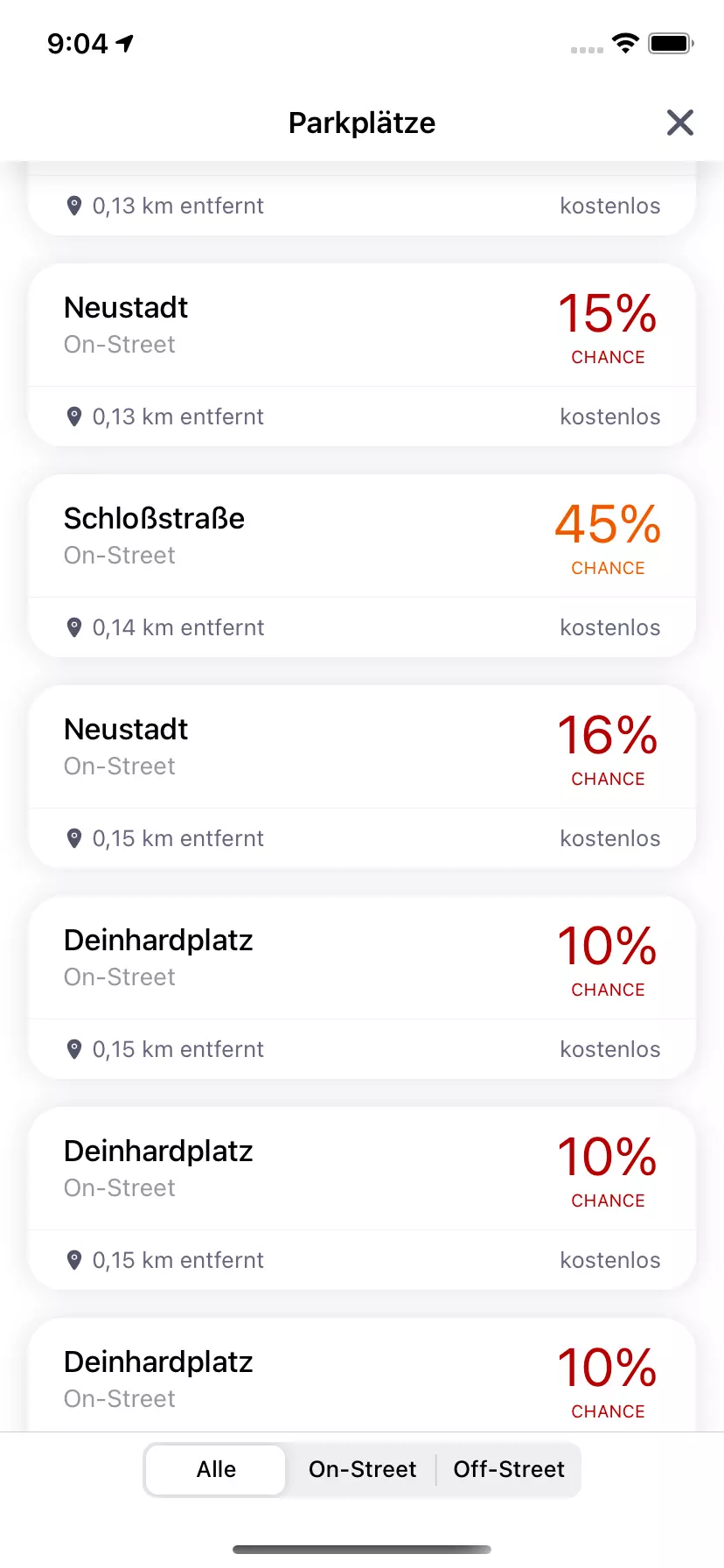
Task: Tap the home indicator bar below the filters
Action: pos(362,1549)
